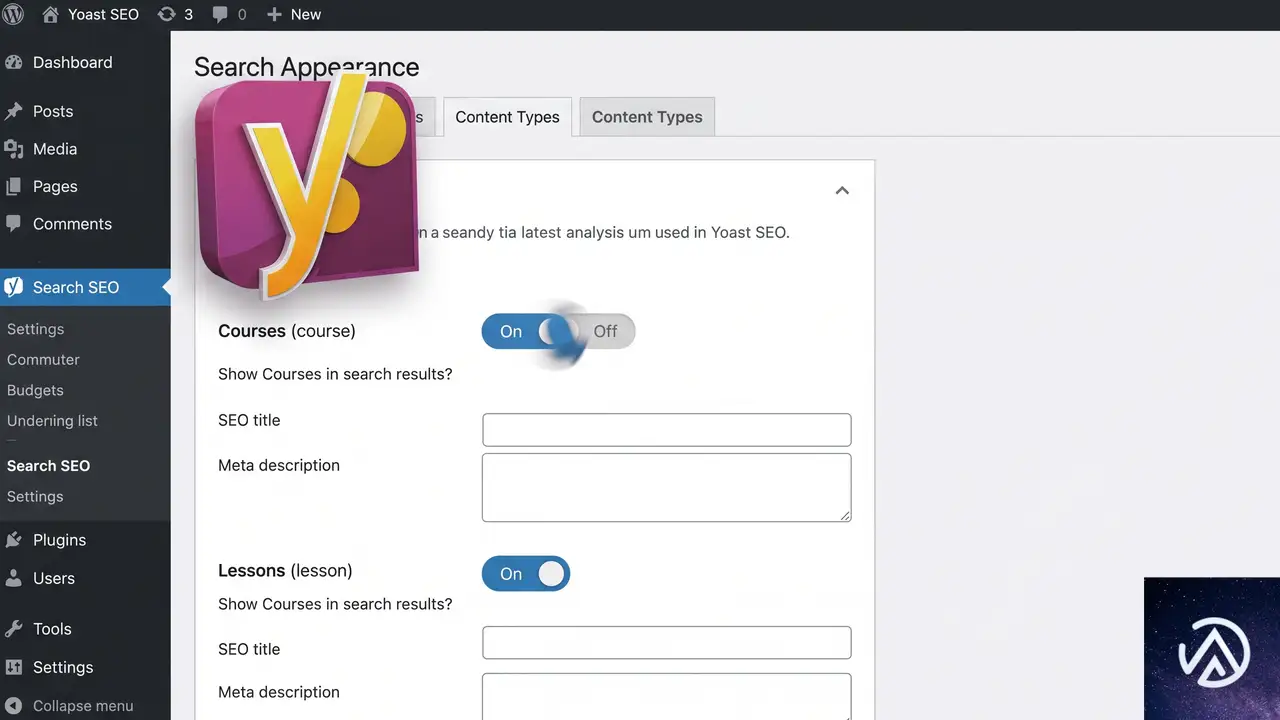
Task: Toggle the Courses search results switch
Action: (558, 331)
